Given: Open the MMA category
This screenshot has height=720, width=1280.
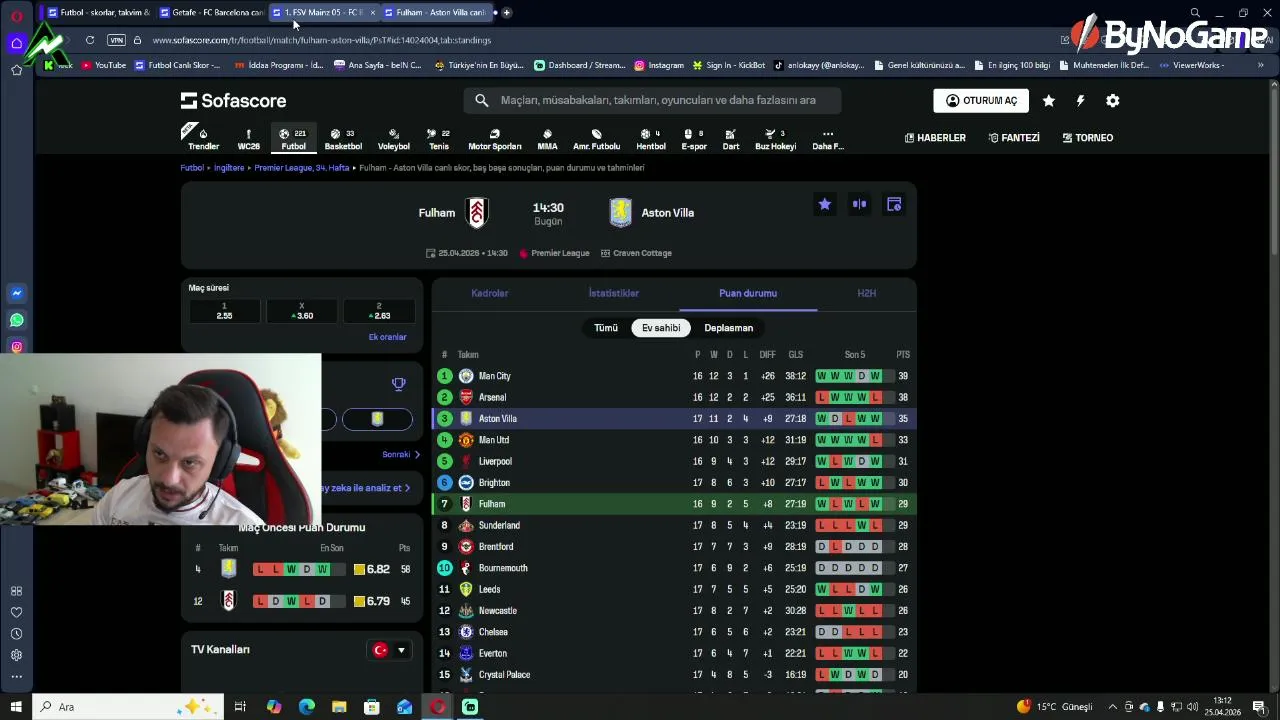Looking at the screenshot, I should pyautogui.click(x=547, y=139).
